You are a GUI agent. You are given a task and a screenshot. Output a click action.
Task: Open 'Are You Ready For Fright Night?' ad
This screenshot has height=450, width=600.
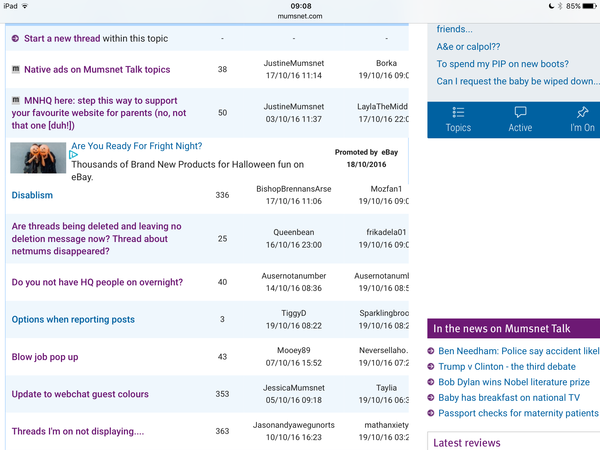click(x=137, y=146)
